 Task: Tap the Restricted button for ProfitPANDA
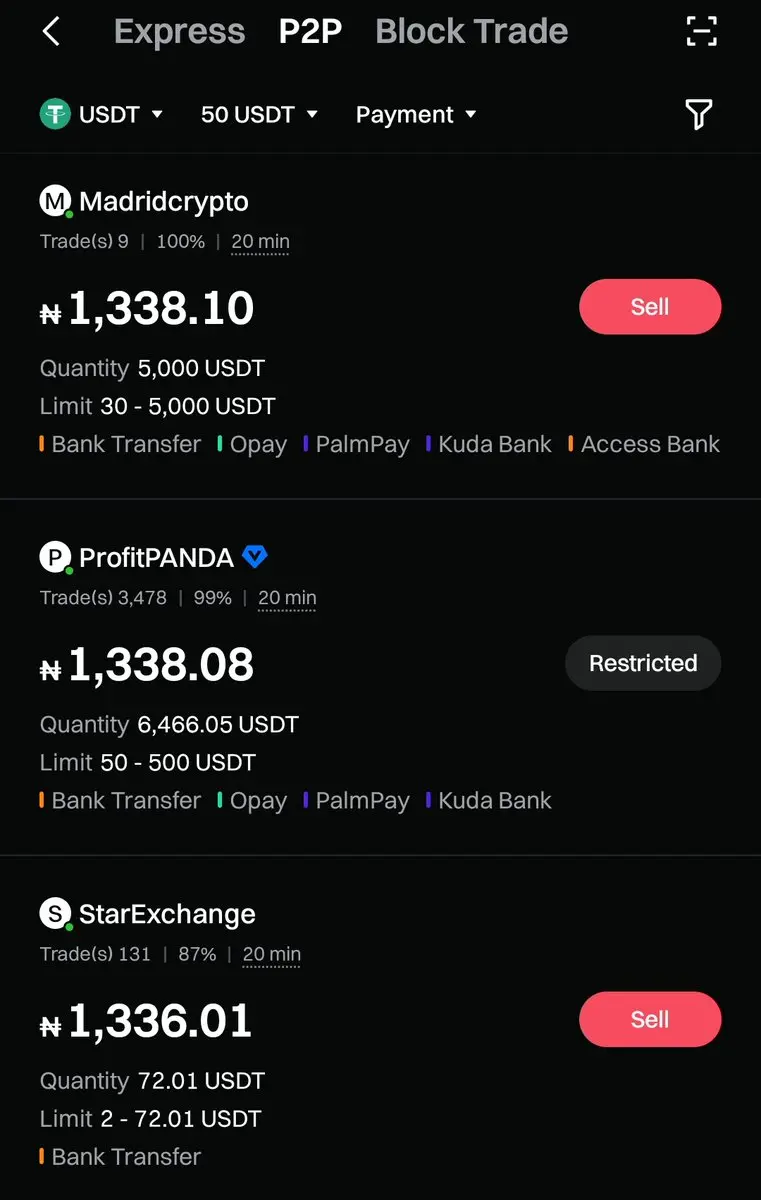pos(643,663)
